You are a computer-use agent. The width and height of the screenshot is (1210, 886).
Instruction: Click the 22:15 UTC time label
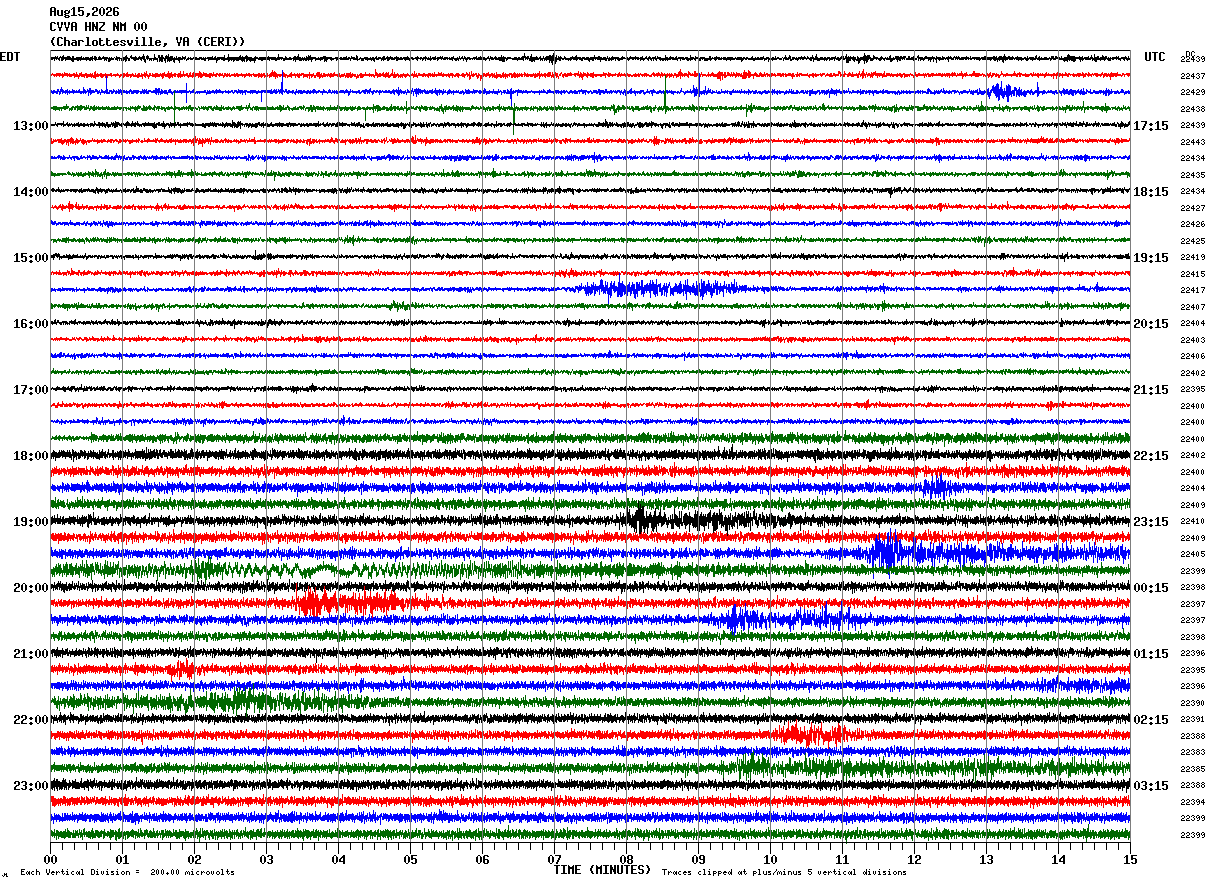(x=1151, y=456)
